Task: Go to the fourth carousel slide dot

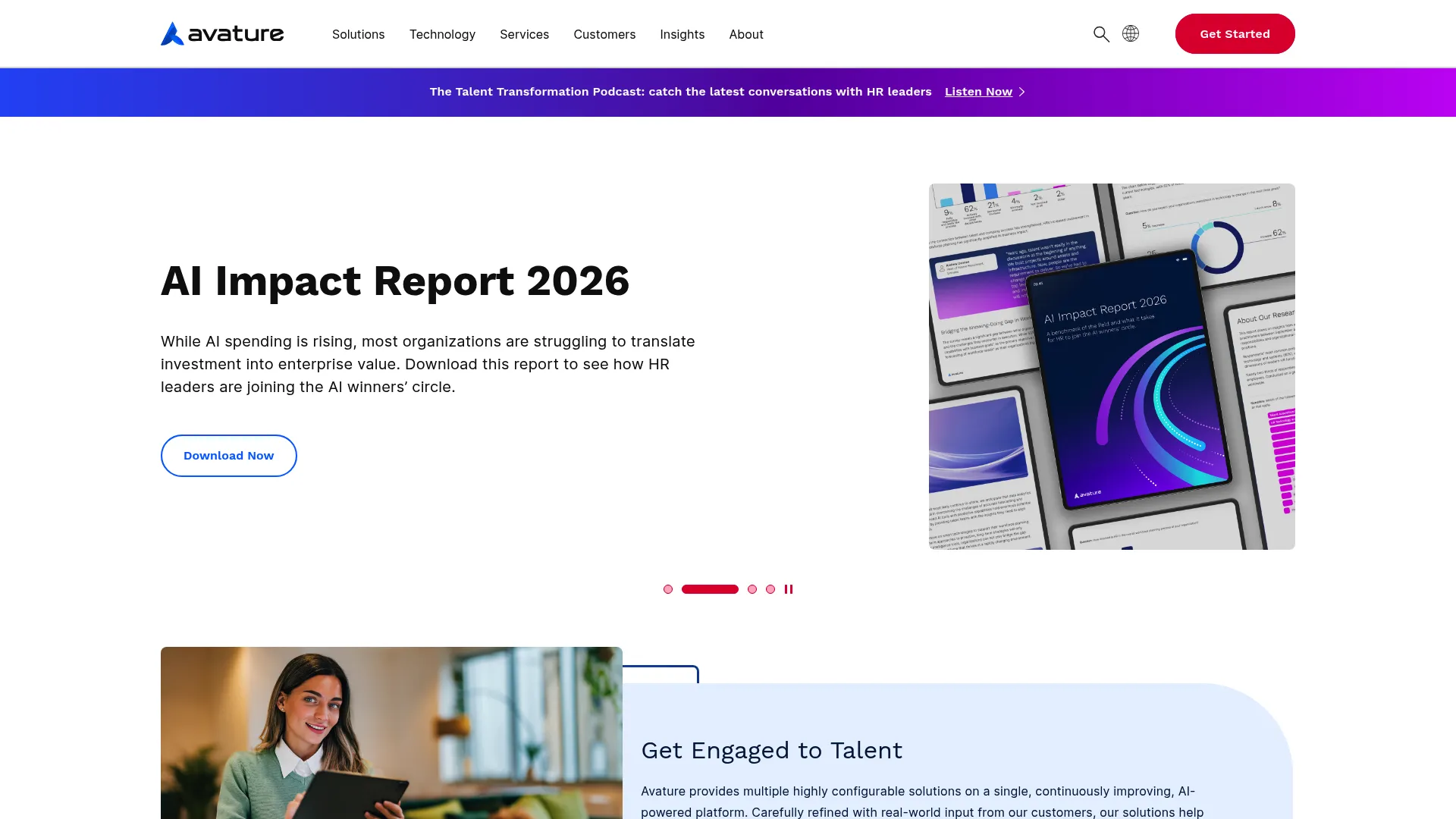Action: 770,589
